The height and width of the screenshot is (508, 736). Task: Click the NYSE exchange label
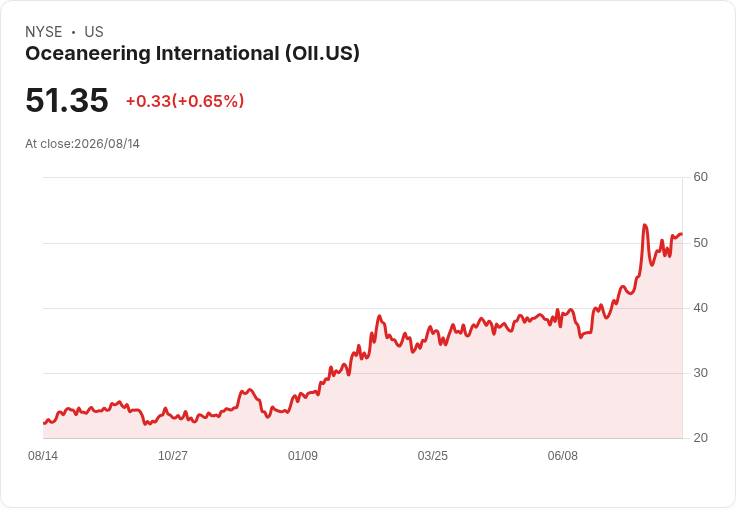tap(44, 32)
